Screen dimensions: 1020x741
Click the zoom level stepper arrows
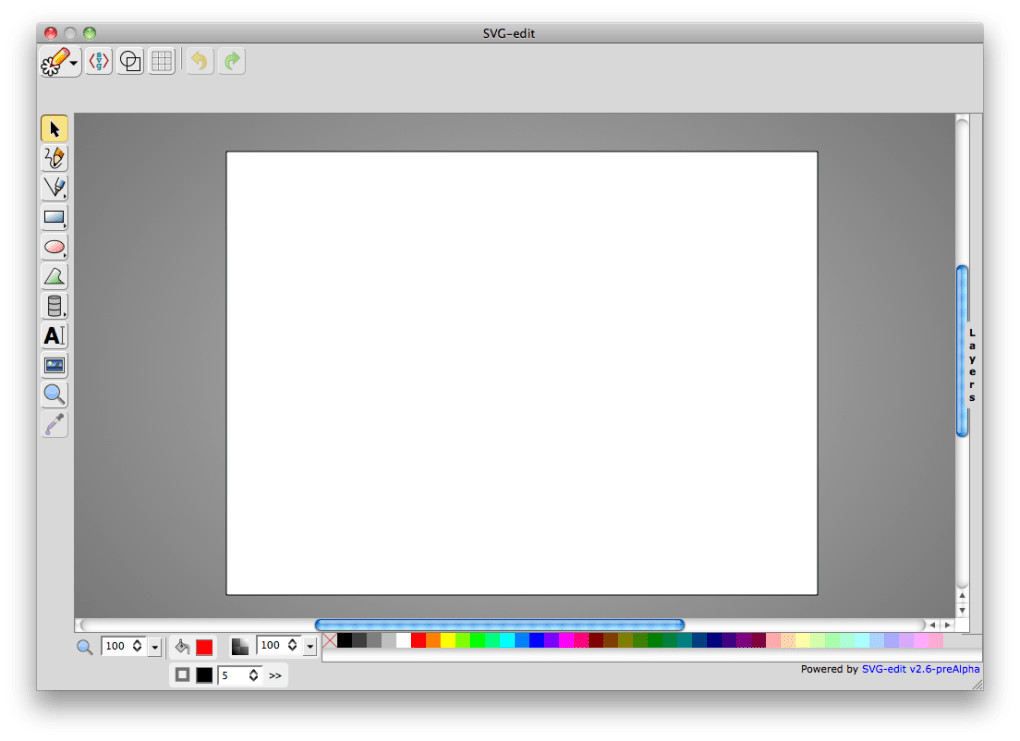tap(137, 646)
